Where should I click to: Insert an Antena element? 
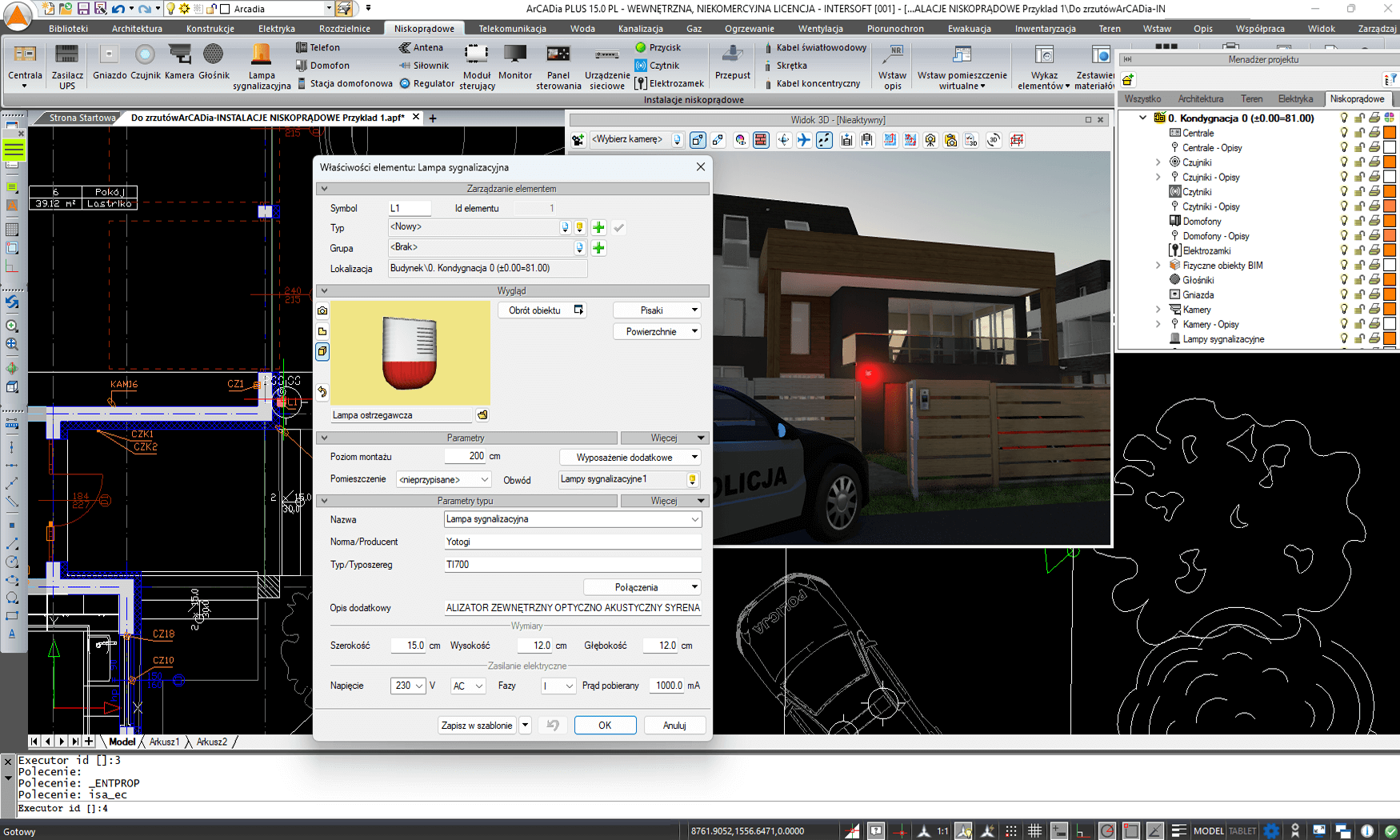421,47
